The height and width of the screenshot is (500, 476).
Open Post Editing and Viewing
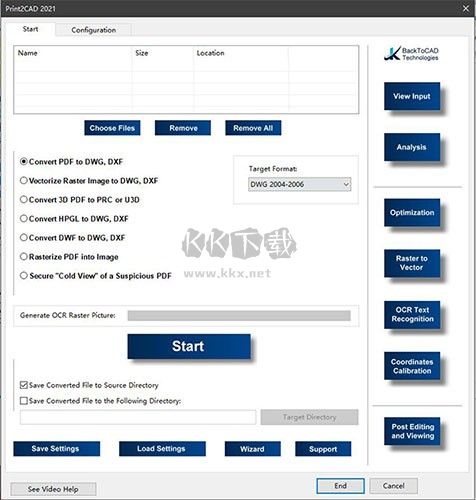412,431
